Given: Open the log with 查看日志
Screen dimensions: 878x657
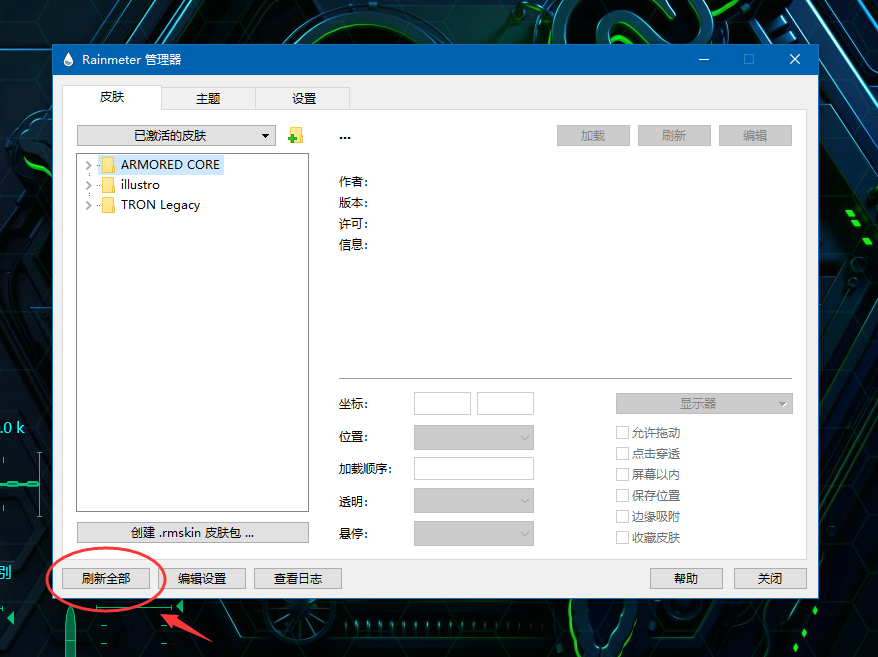Looking at the screenshot, I should 297,578.
